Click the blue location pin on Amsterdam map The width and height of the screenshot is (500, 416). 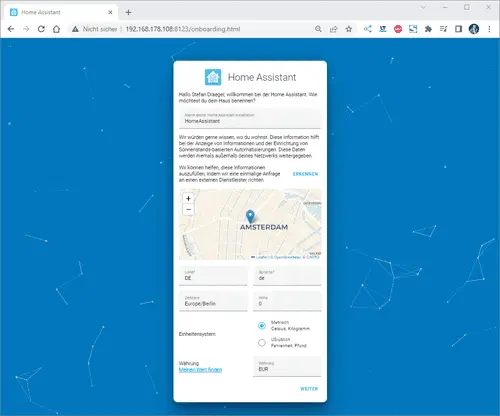click(250, 217)
